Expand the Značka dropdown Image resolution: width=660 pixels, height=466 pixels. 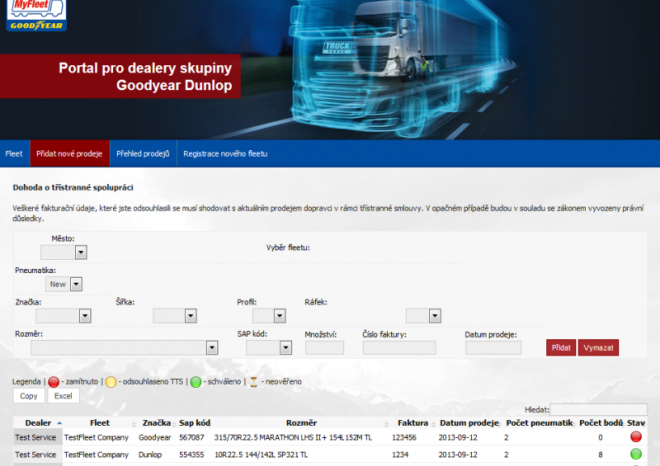pos(63,316)
